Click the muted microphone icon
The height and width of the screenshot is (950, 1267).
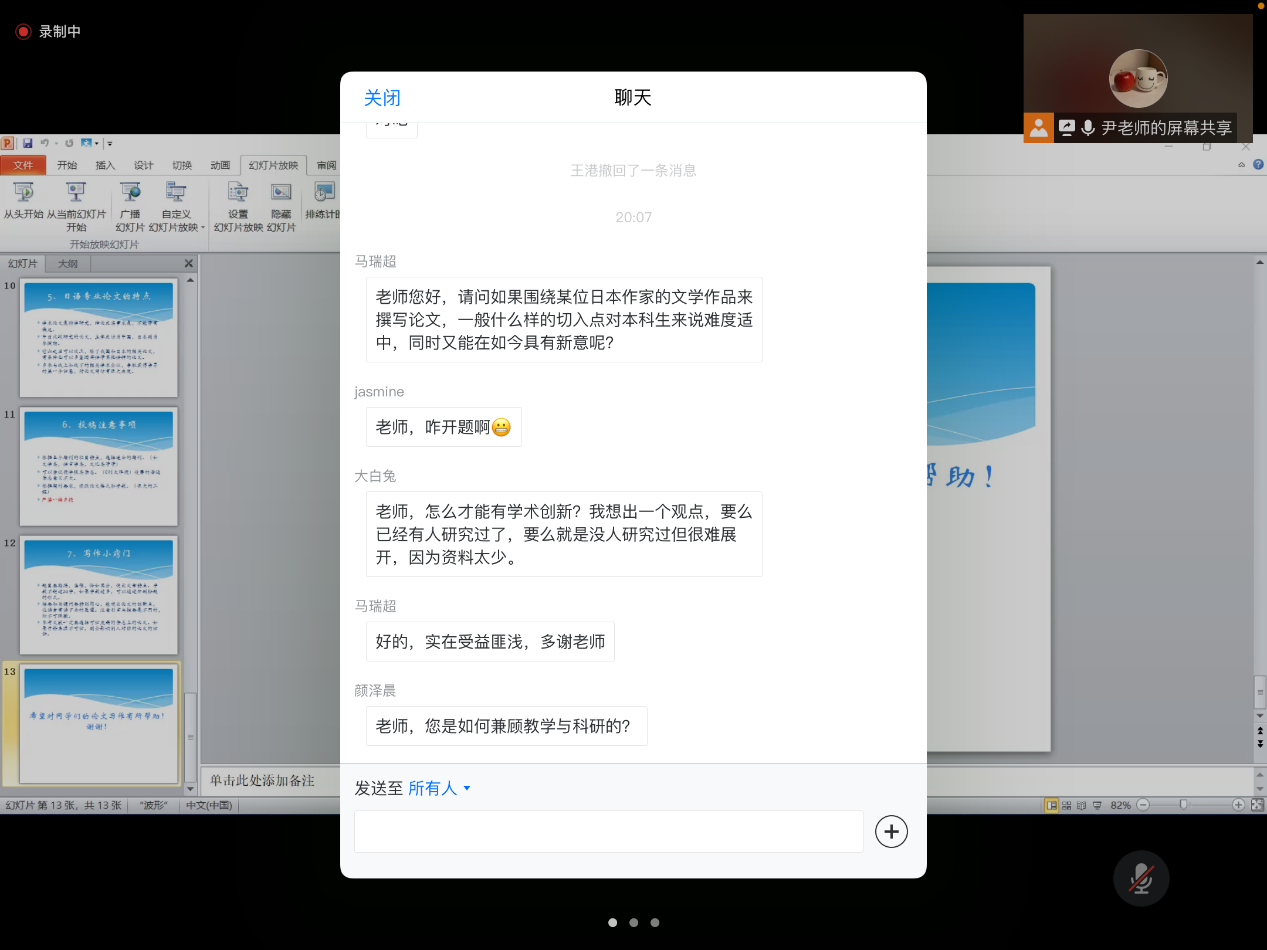(x=1141, y=878)
